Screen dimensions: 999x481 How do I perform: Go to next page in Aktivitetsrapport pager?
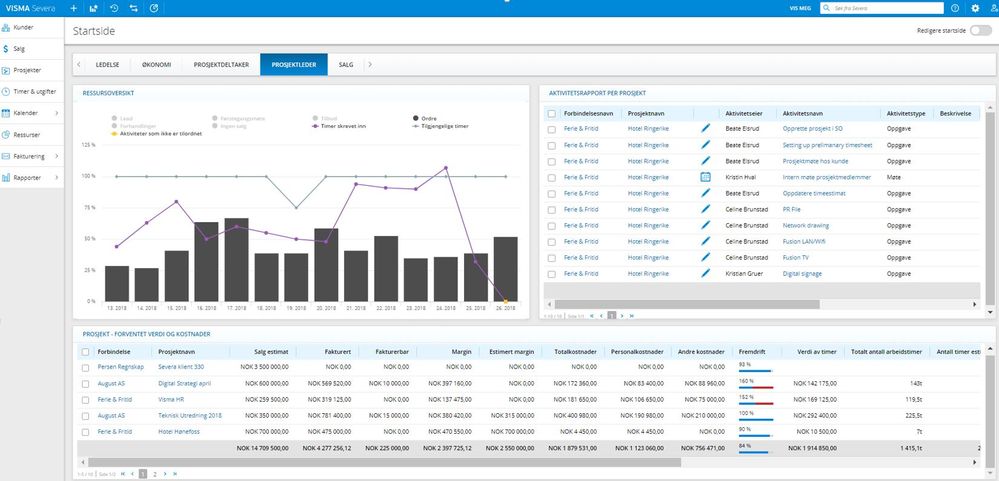pyautogui.click(x=622, y=315)
